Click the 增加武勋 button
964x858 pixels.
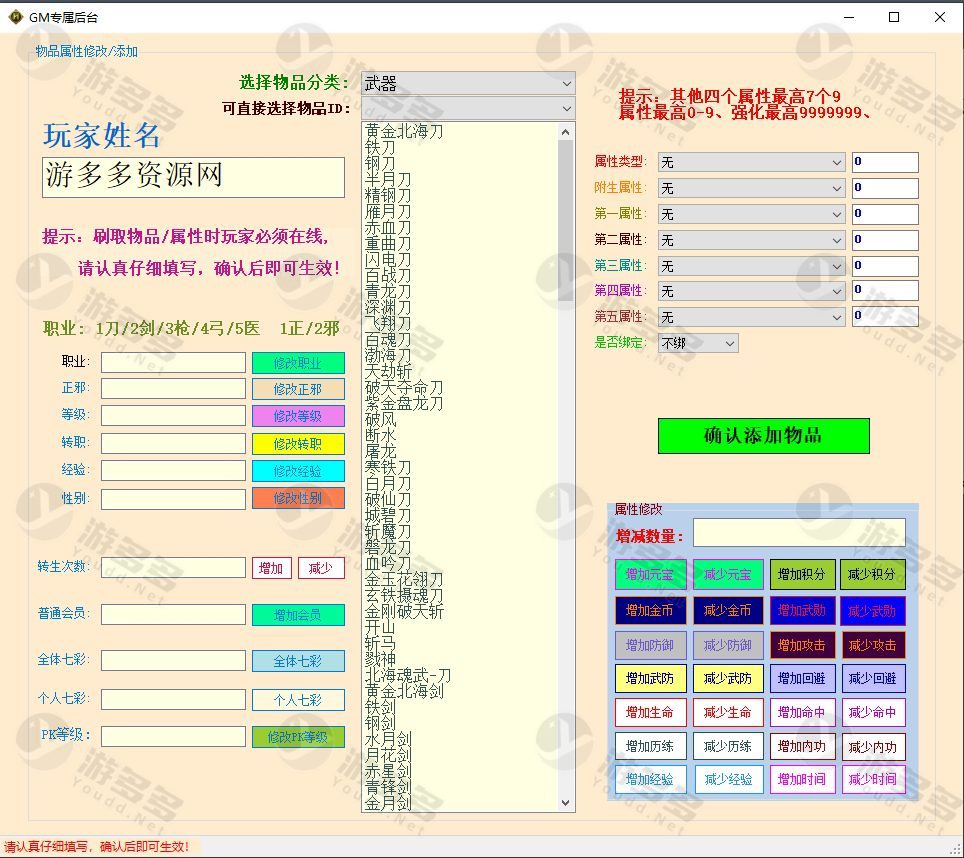[x=802, y=610]
